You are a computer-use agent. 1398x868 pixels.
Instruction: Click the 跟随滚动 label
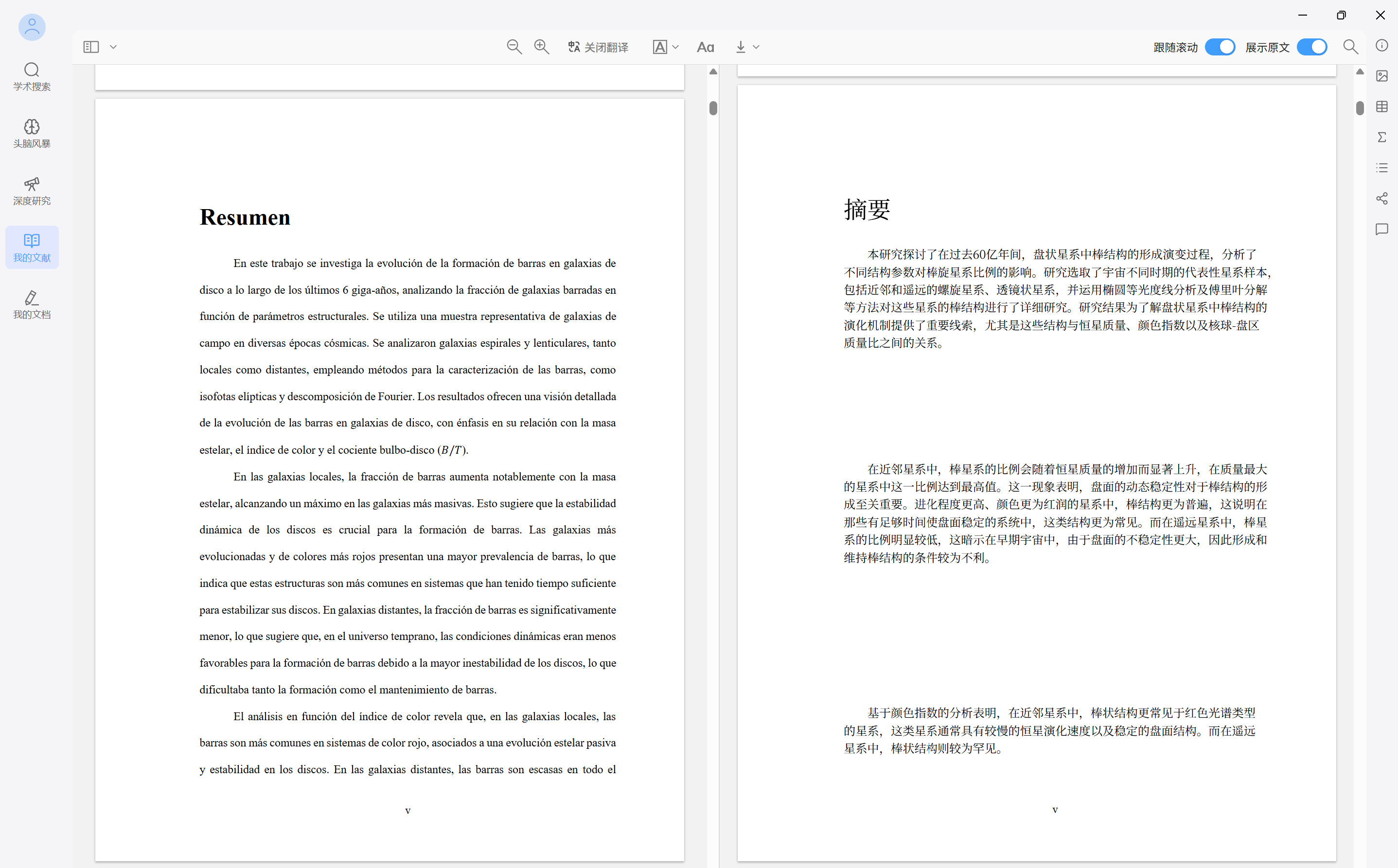click(x=1175, y=47)
